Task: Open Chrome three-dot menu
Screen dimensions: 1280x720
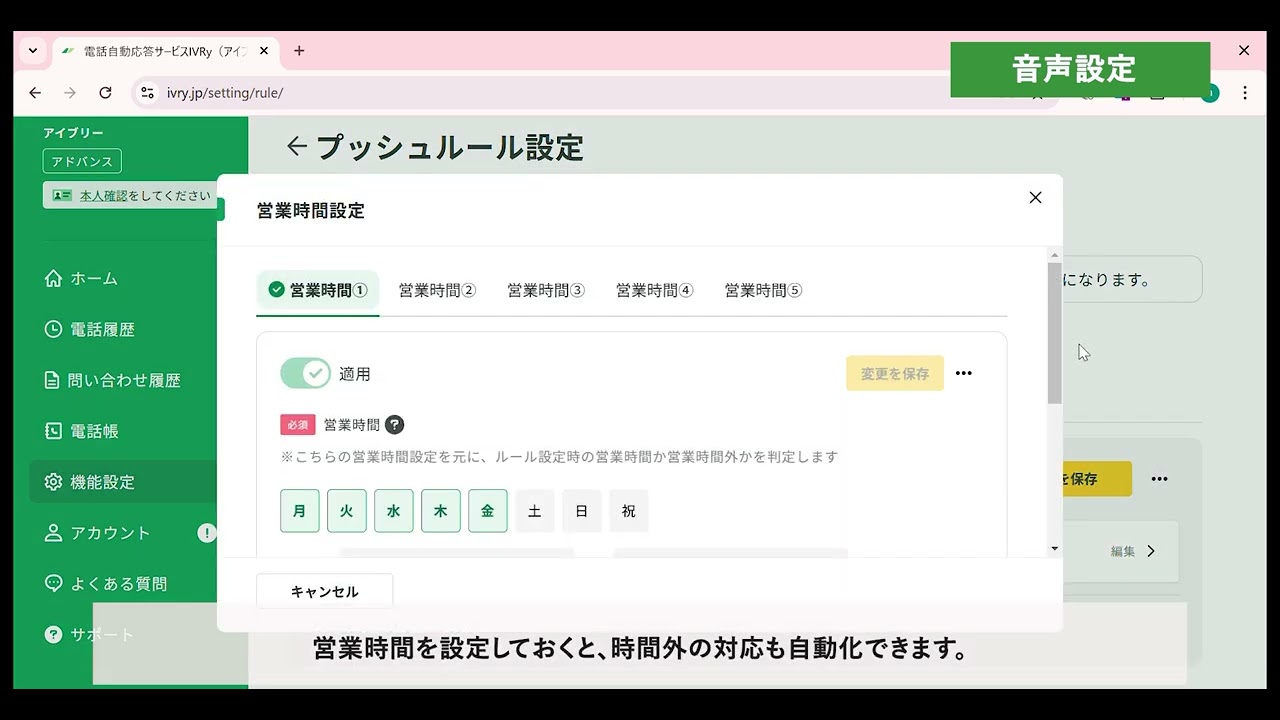Action: pyautogui.click(x=1245, y=93)
